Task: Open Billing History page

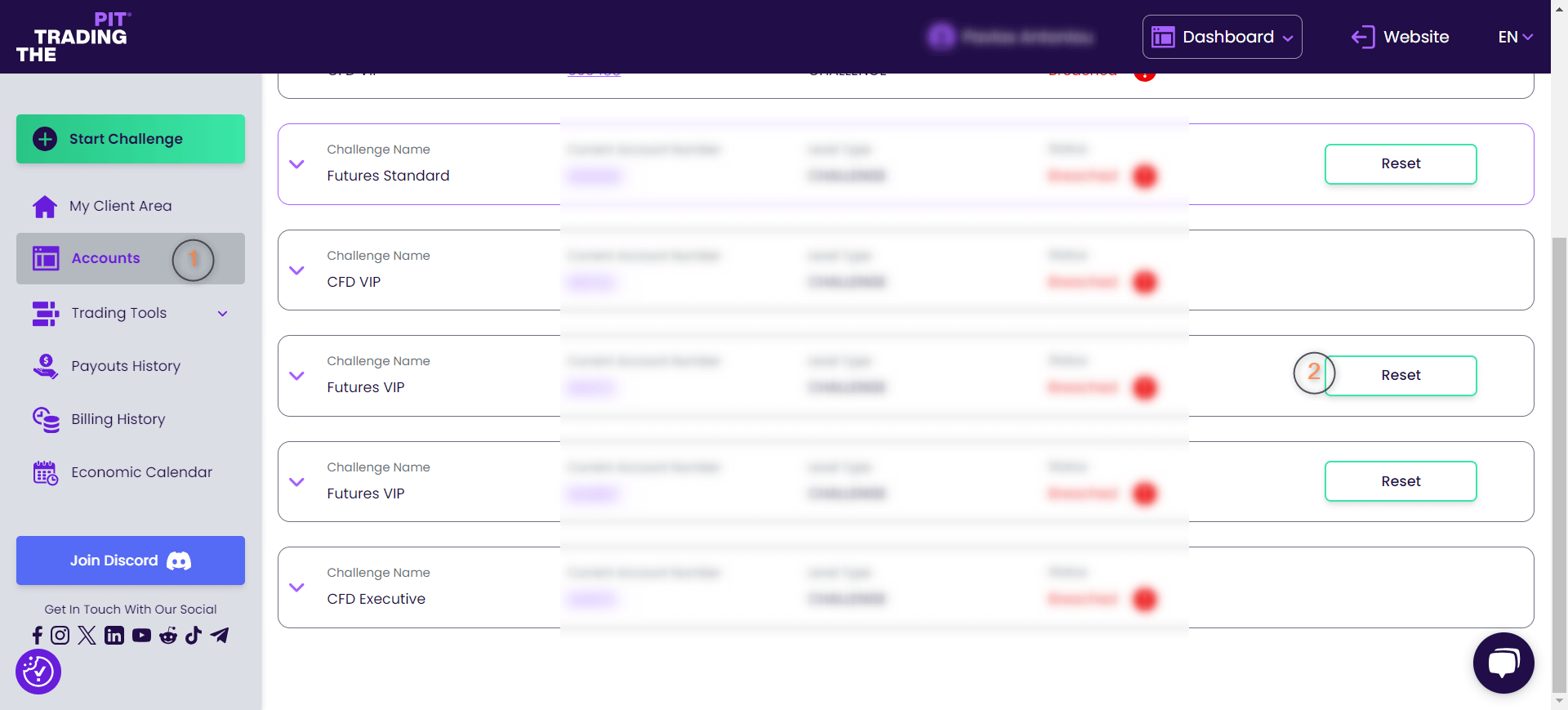Action: [118, 419]
